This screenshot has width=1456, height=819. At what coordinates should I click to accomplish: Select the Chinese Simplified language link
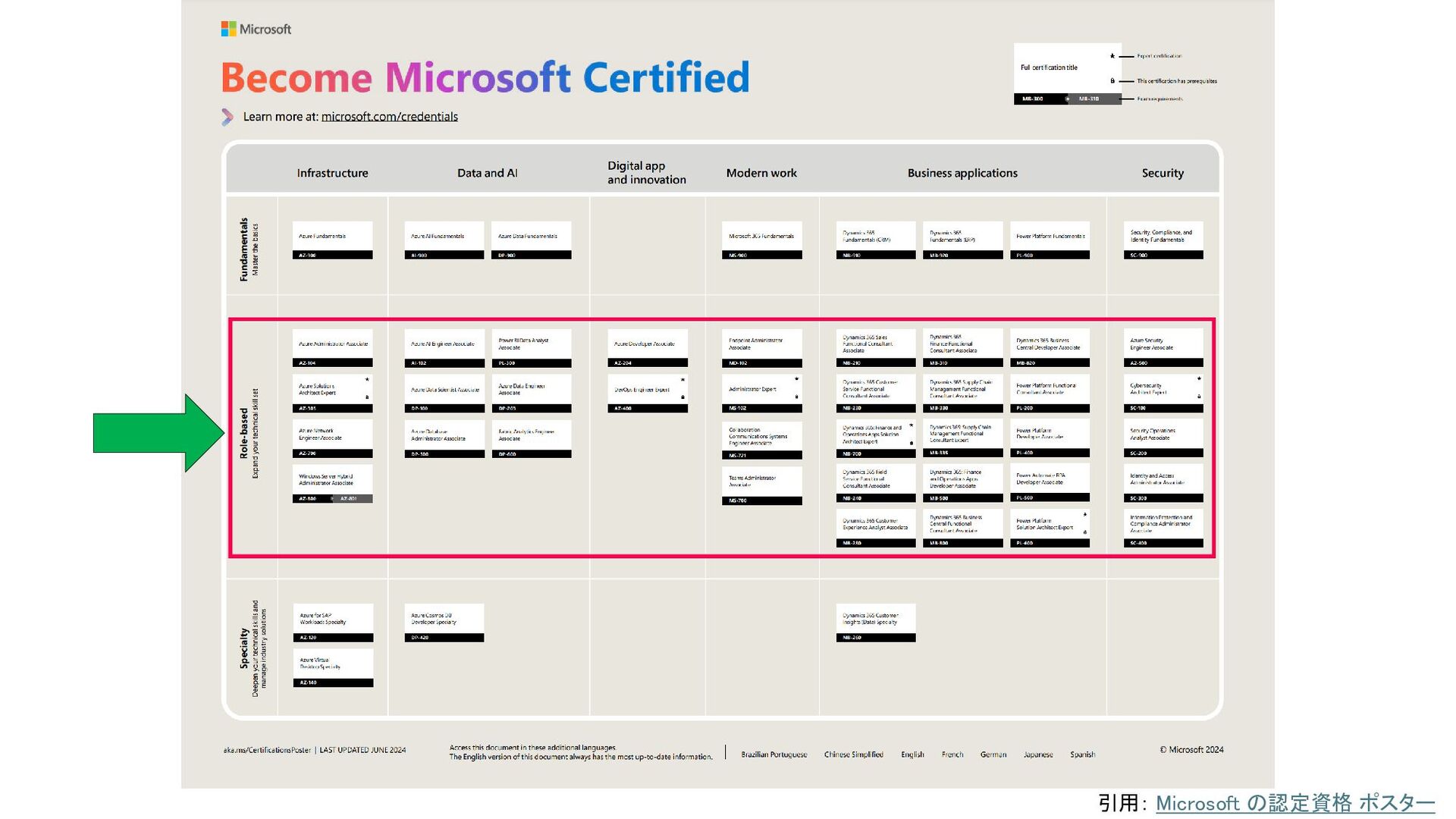coord(853,755)
